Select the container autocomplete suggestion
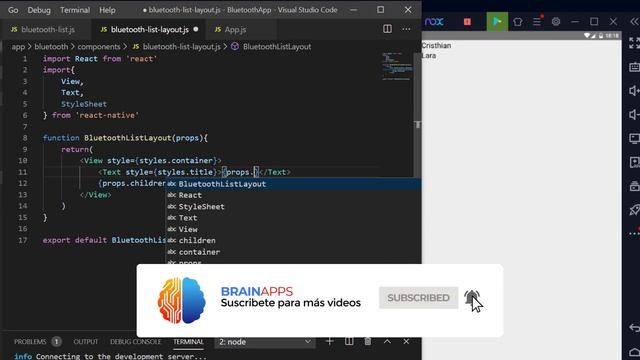The width and height of the screenshot is (640, 360). 293,252
